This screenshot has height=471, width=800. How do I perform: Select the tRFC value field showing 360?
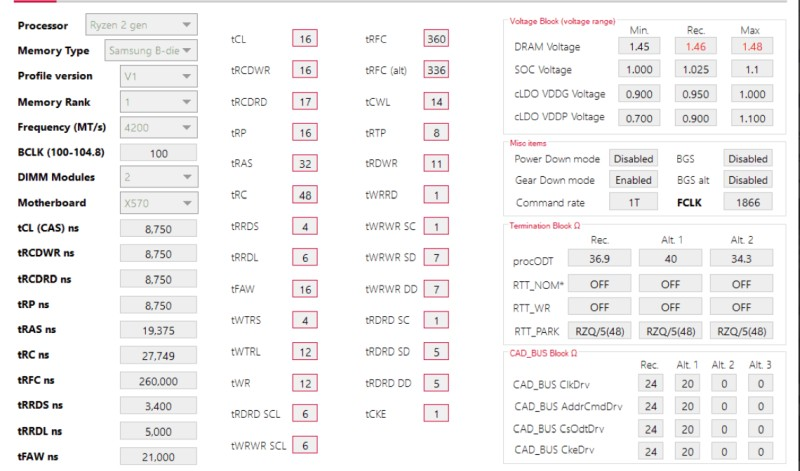click(436, 39)
